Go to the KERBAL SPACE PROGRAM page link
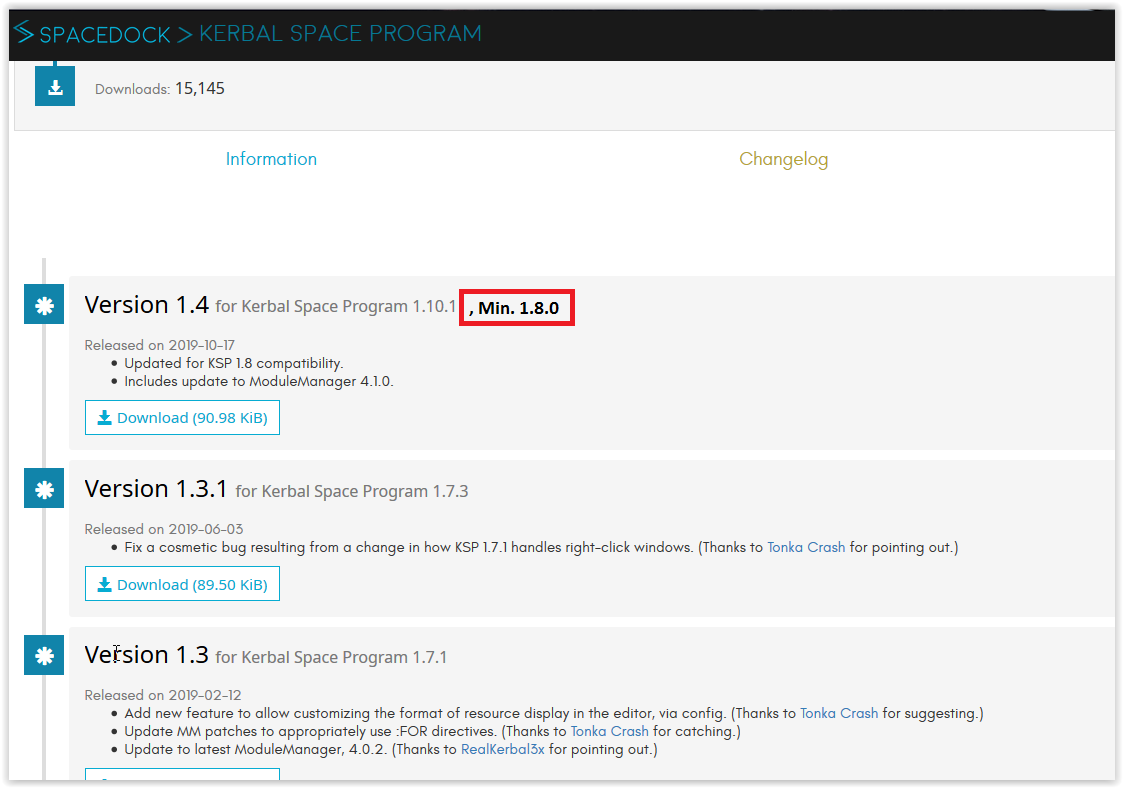 [x=340, y=33]
